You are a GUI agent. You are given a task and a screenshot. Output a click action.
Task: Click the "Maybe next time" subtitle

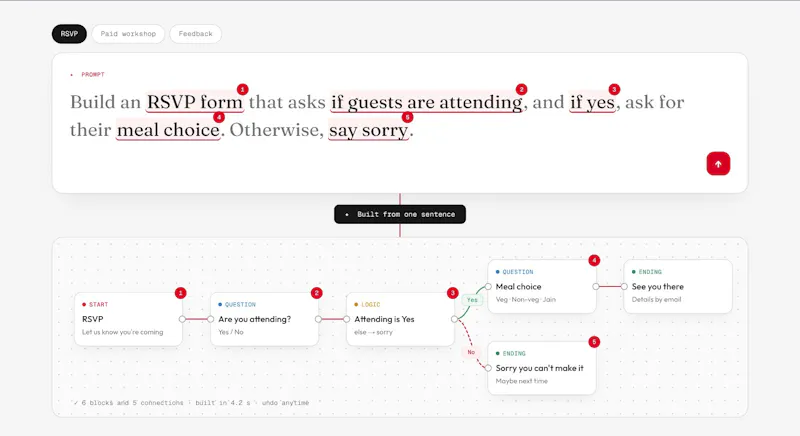(521, 381)
